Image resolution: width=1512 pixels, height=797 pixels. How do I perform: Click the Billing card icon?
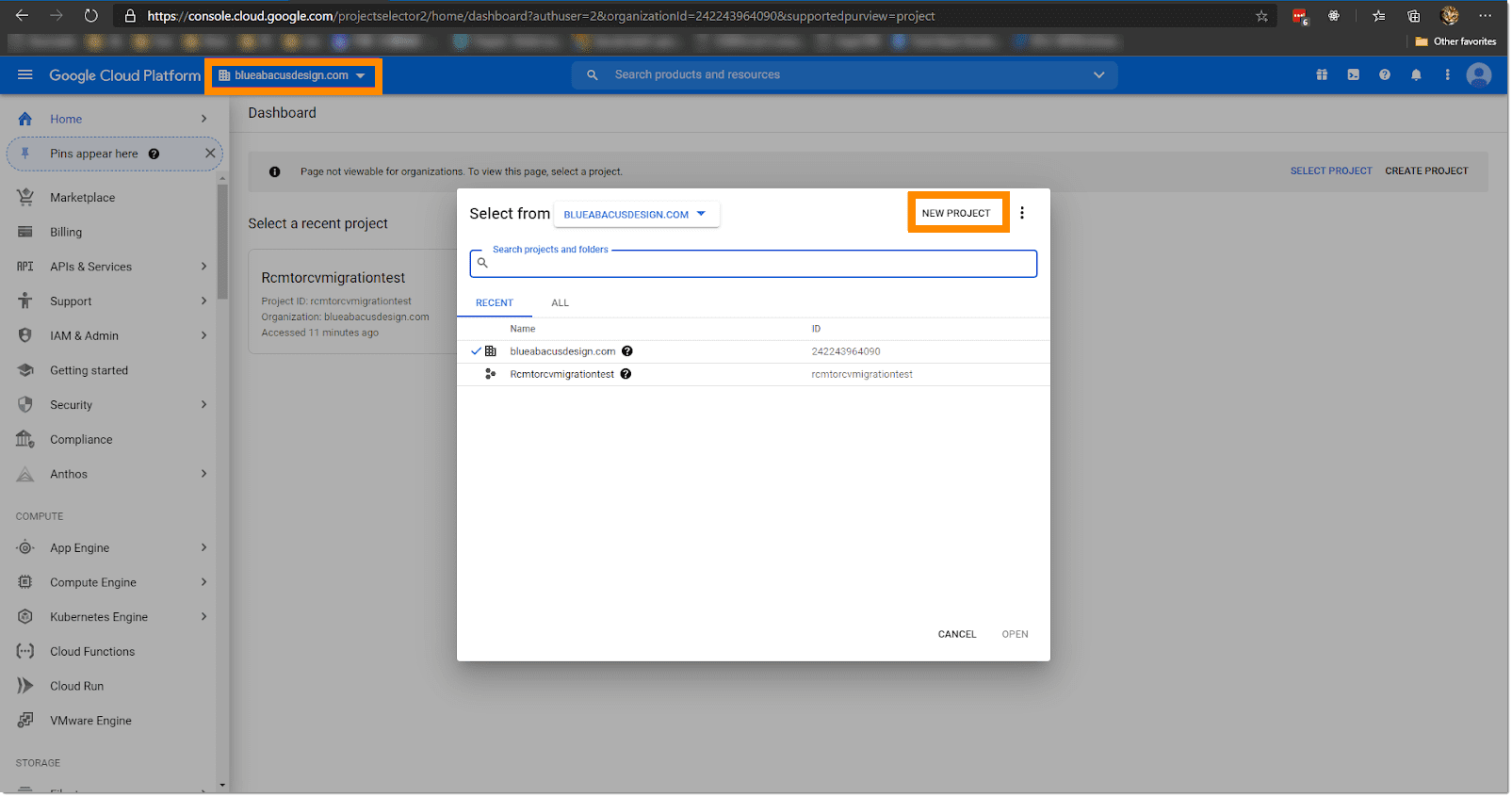[x=25, y=232]
